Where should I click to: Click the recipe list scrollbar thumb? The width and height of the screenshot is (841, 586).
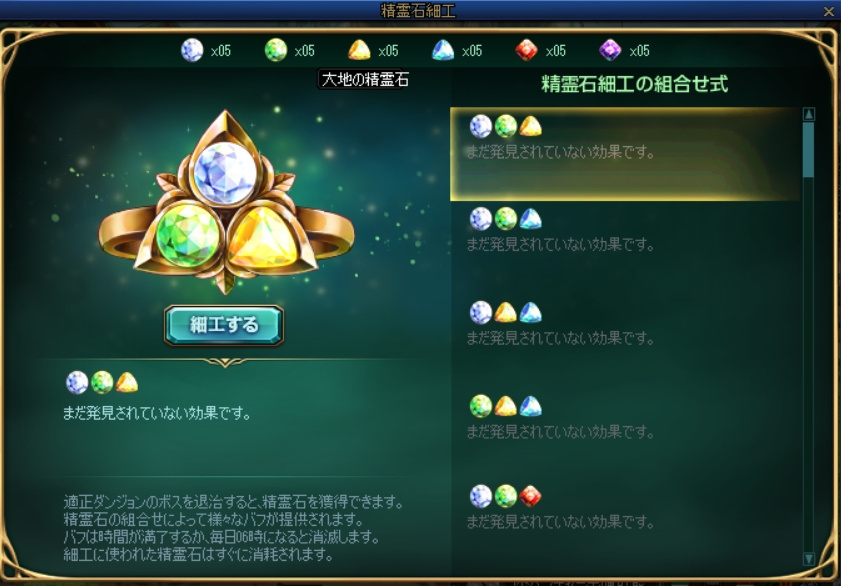(809, 150)
